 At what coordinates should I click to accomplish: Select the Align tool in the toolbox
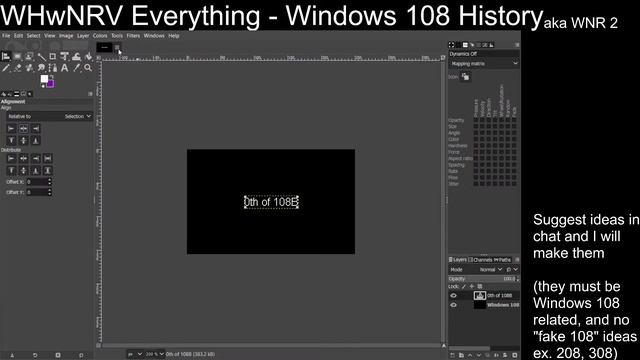pyautogui.click(x=6, y=56)
